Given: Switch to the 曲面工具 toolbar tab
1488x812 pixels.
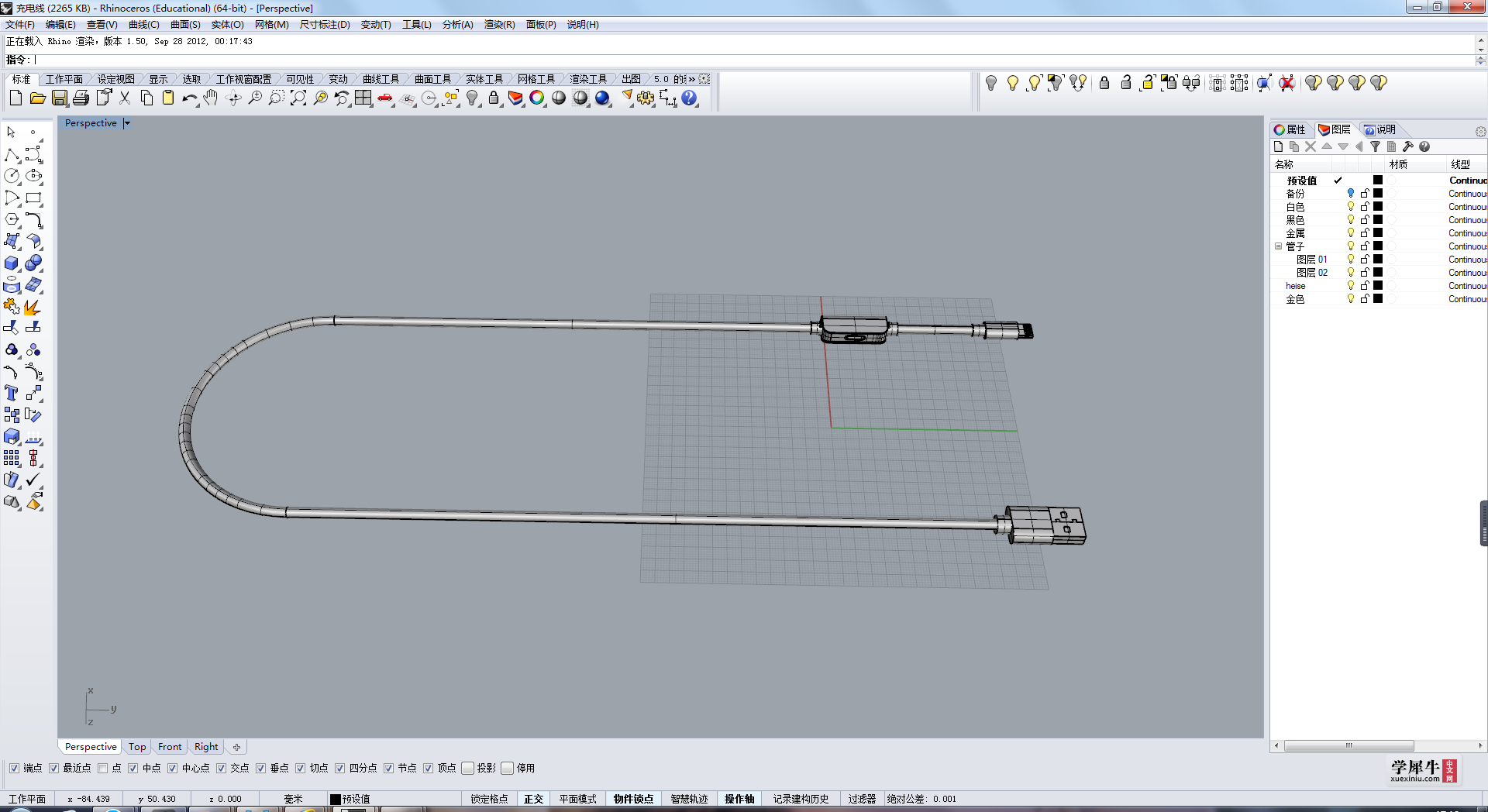Looking at the screenshot, I should (432, 79).
